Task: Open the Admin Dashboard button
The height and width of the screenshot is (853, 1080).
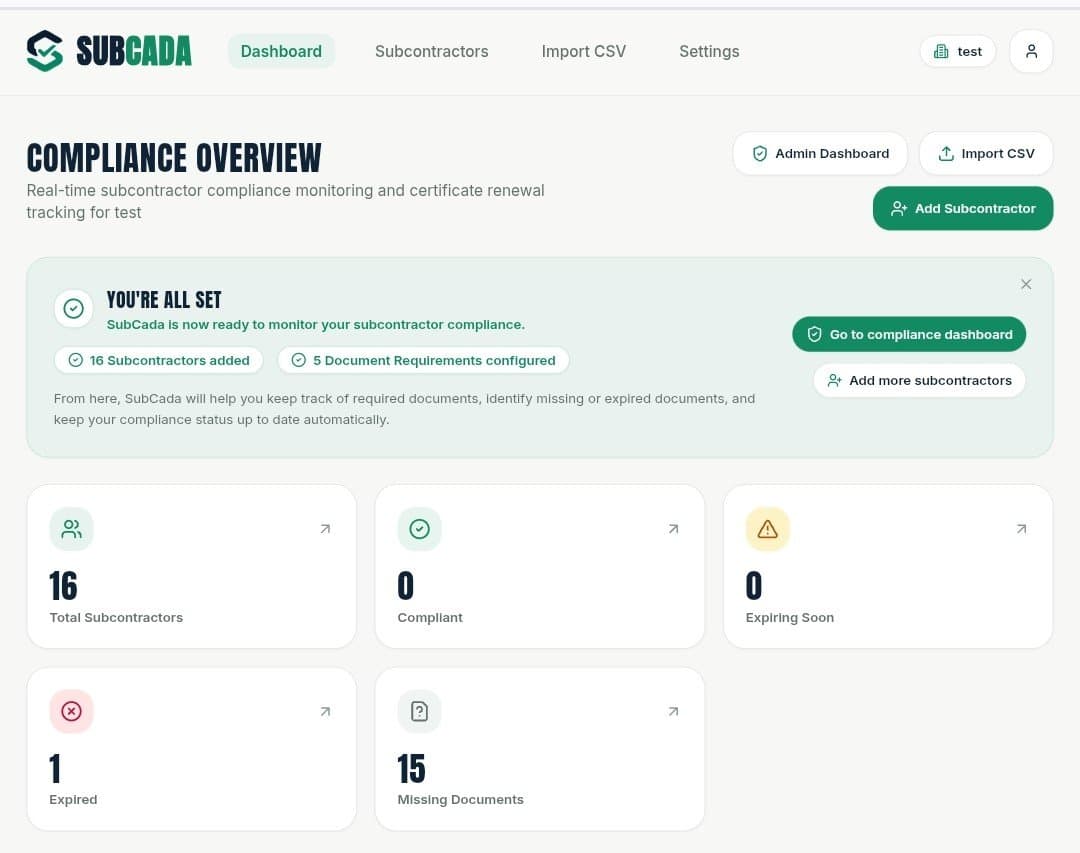Action: pos(820,154)
